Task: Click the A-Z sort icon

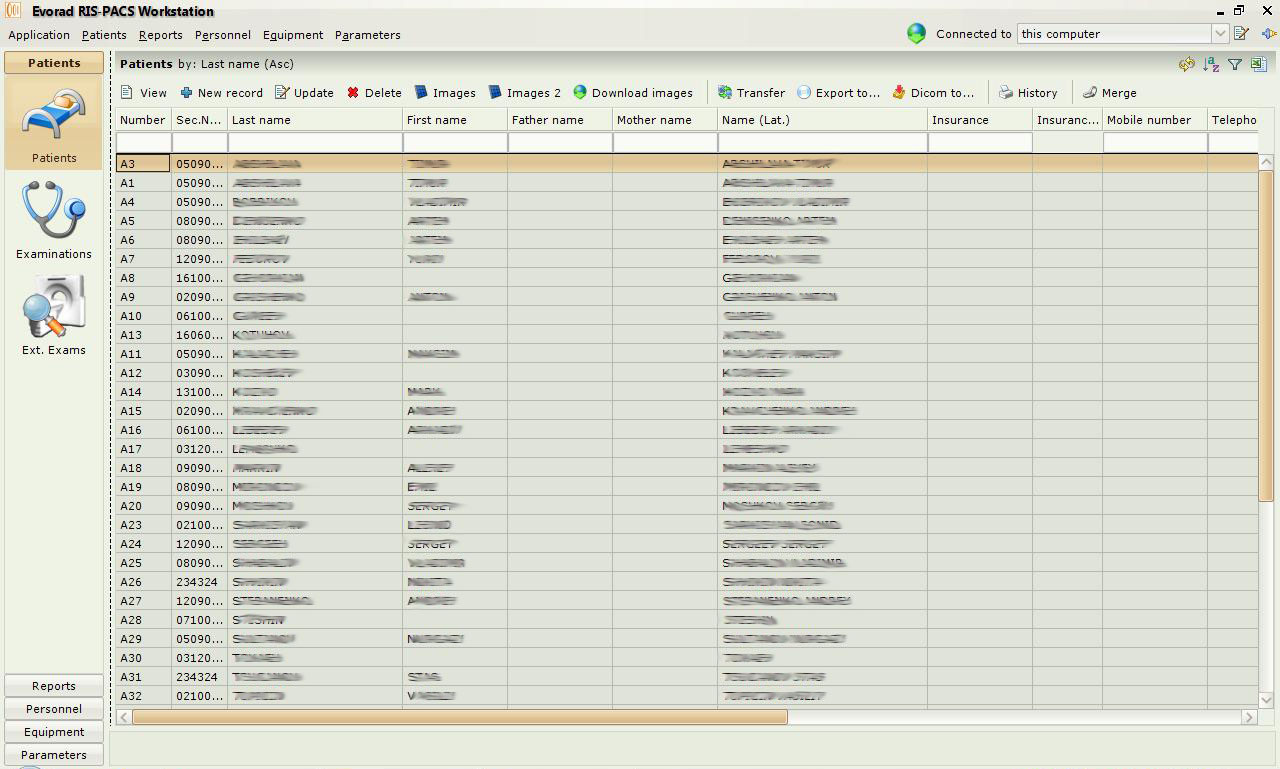Action: click(1211, 65)
